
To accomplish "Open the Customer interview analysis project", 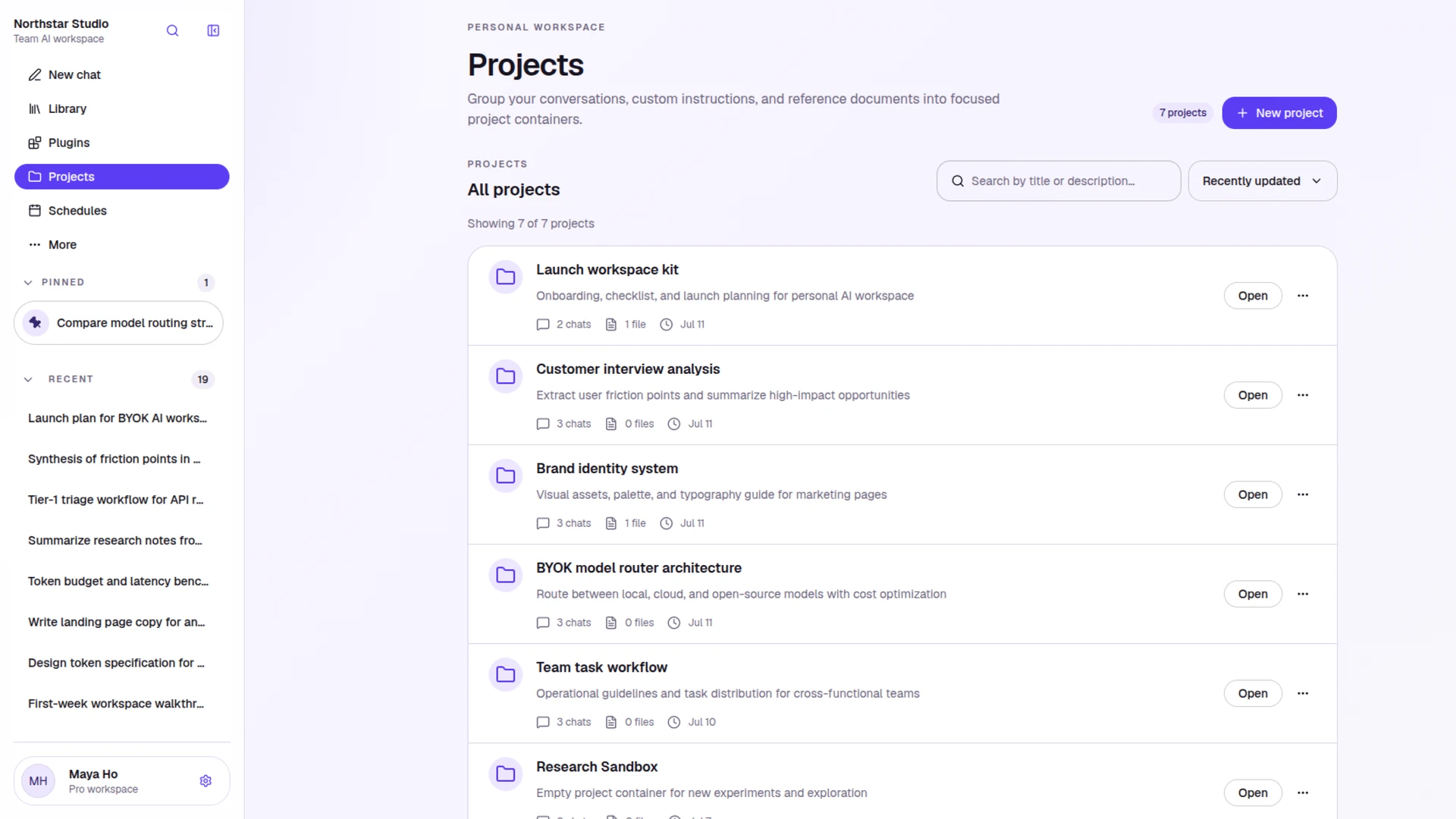I will [1253, 395].
